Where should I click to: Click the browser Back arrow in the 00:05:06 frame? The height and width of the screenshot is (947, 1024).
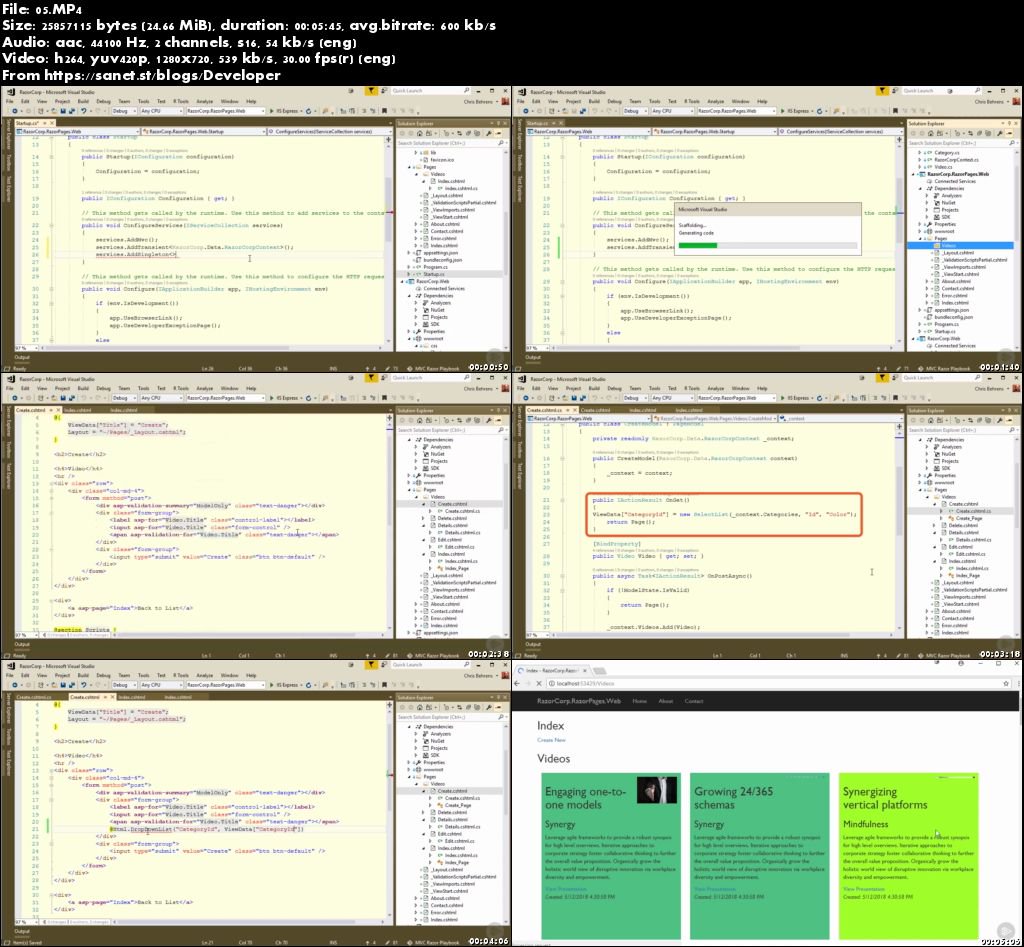[517, 683]
